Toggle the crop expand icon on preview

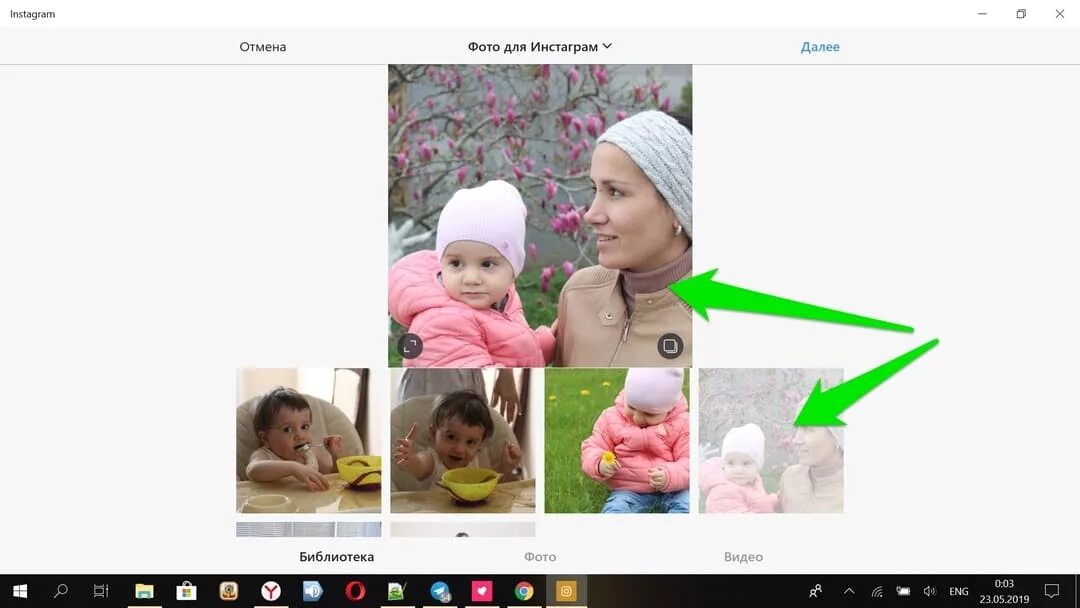click(x=410, y=346)
